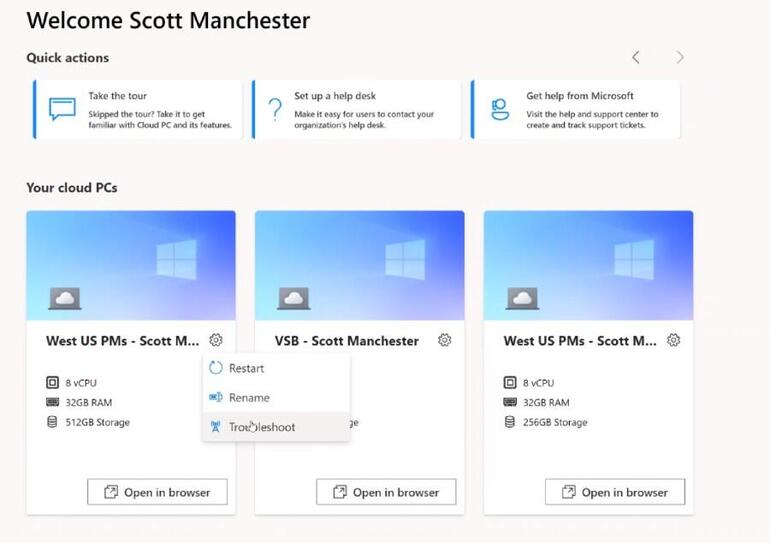
Task: Click Open in browser on 256GB Storage PC
Action: [x=615, y=492]
